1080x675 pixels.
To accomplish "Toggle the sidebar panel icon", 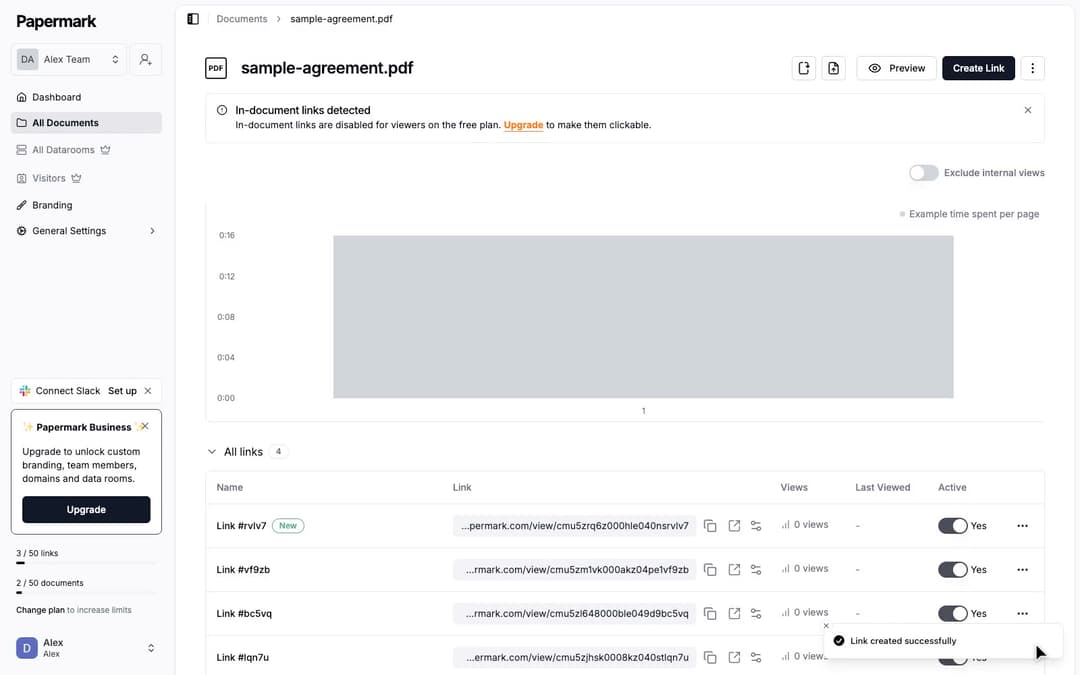I will 193,19.
